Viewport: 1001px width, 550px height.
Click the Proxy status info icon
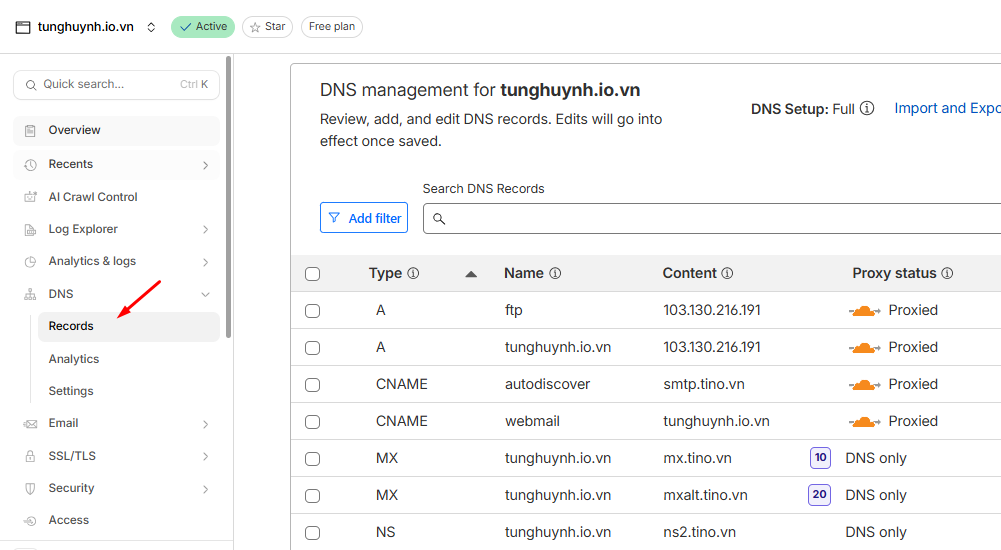(947, 273)
